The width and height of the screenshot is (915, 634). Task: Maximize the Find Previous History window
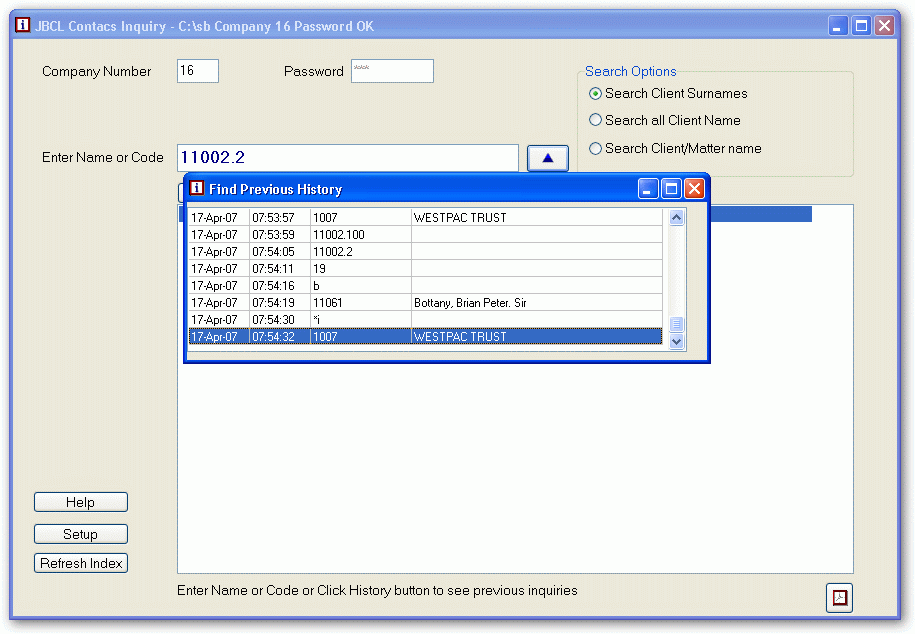tap(671, 188)
